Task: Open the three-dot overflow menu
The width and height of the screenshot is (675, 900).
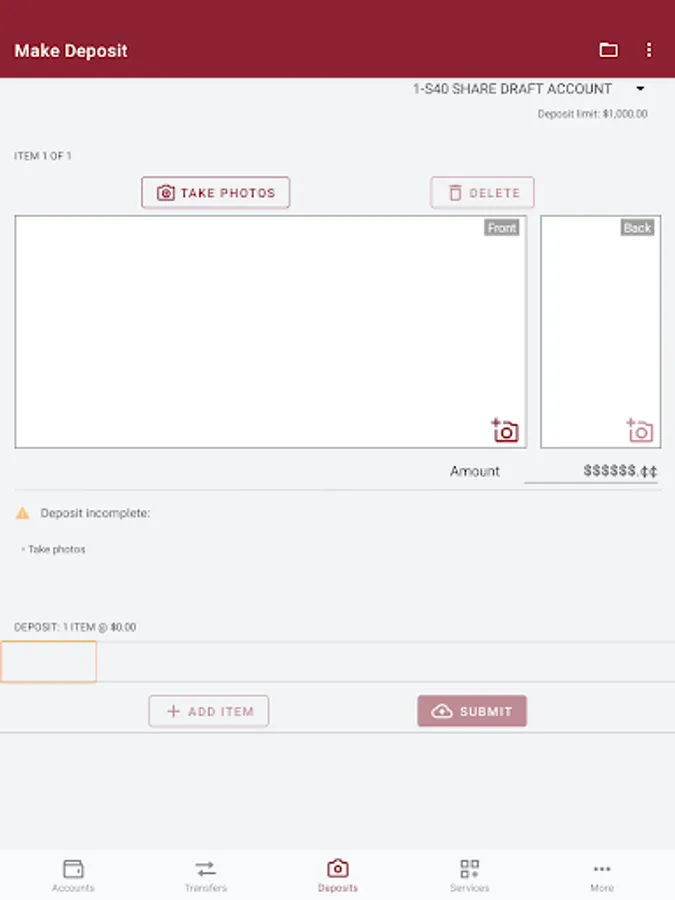Action: coord(649,50)
